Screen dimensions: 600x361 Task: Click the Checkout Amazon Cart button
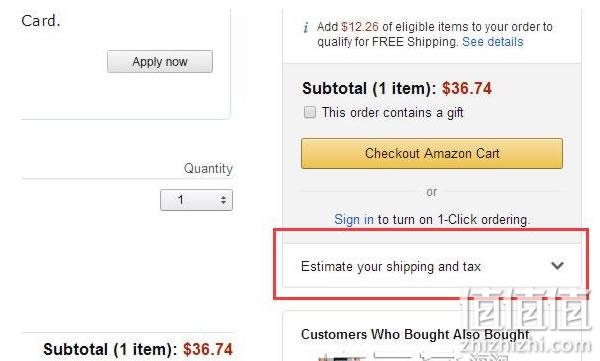[432, 153]
